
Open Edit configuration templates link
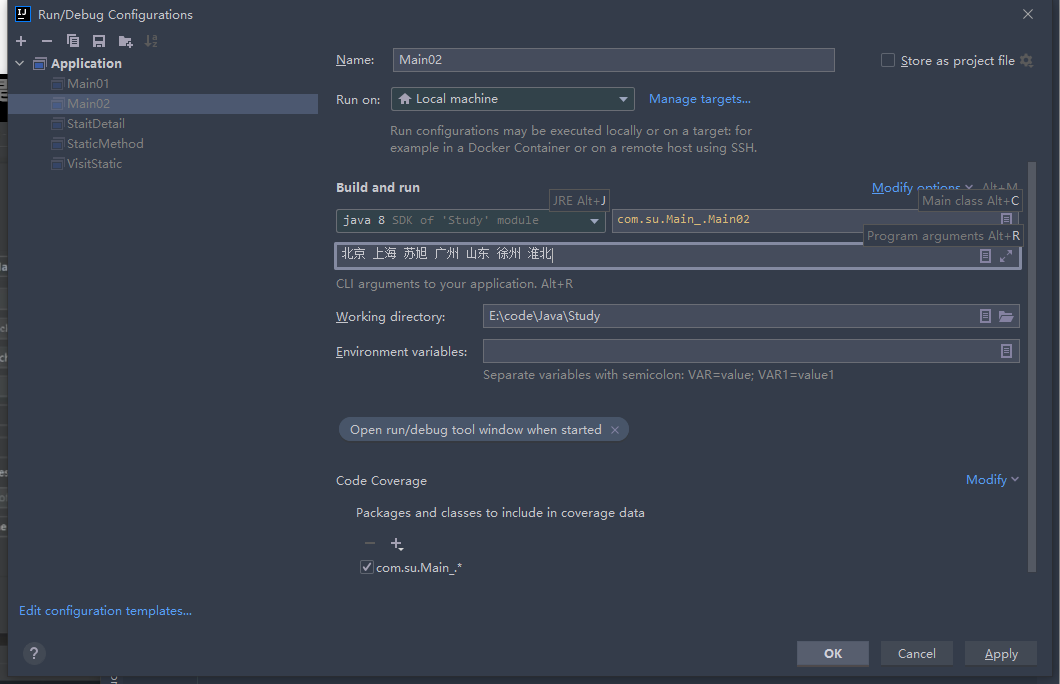point(105,610)
